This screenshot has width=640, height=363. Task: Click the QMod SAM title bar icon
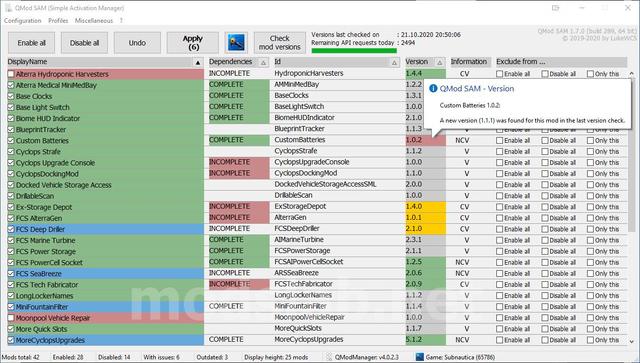8,8
